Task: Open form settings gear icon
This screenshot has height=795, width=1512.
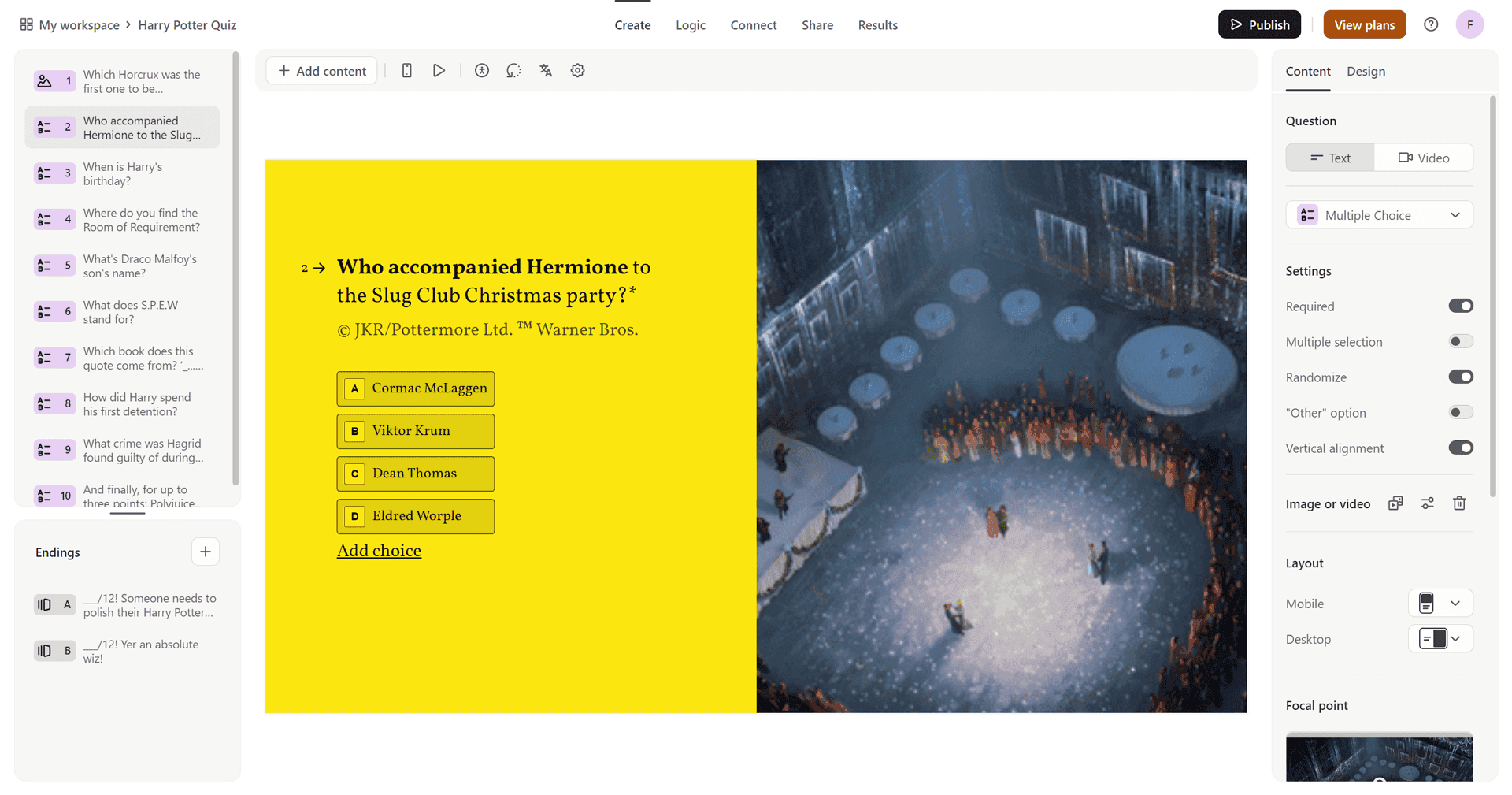Action: click(x=577, y=71)
